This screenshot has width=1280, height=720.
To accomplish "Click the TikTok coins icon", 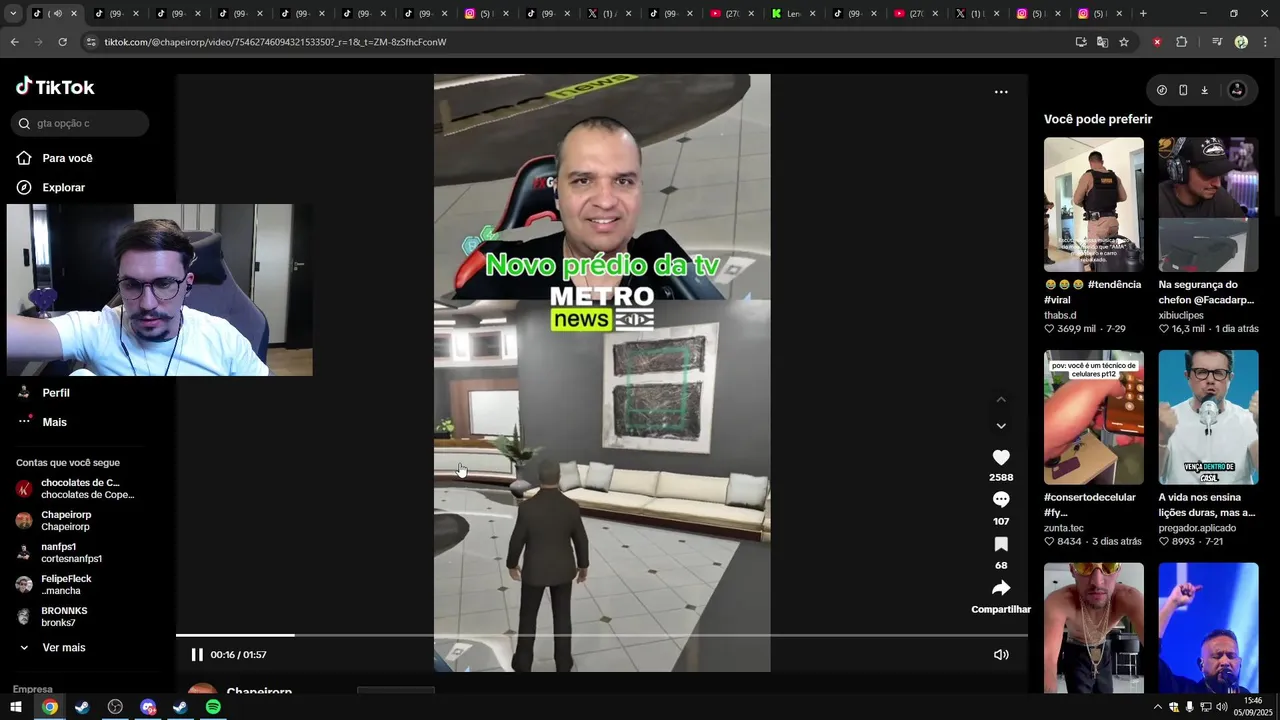I will 1162,90.
